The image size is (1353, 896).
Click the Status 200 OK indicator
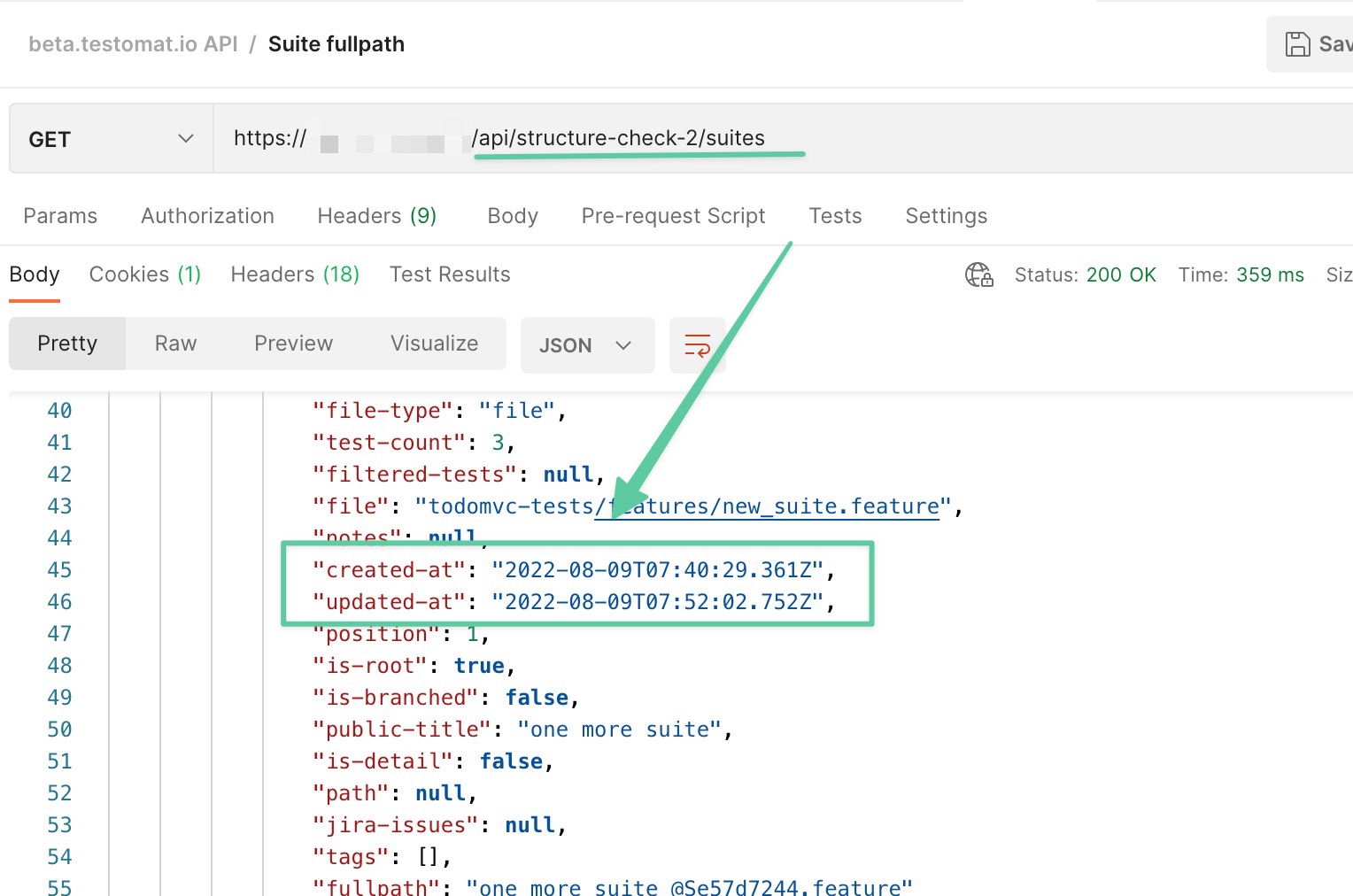[1085, 275]
